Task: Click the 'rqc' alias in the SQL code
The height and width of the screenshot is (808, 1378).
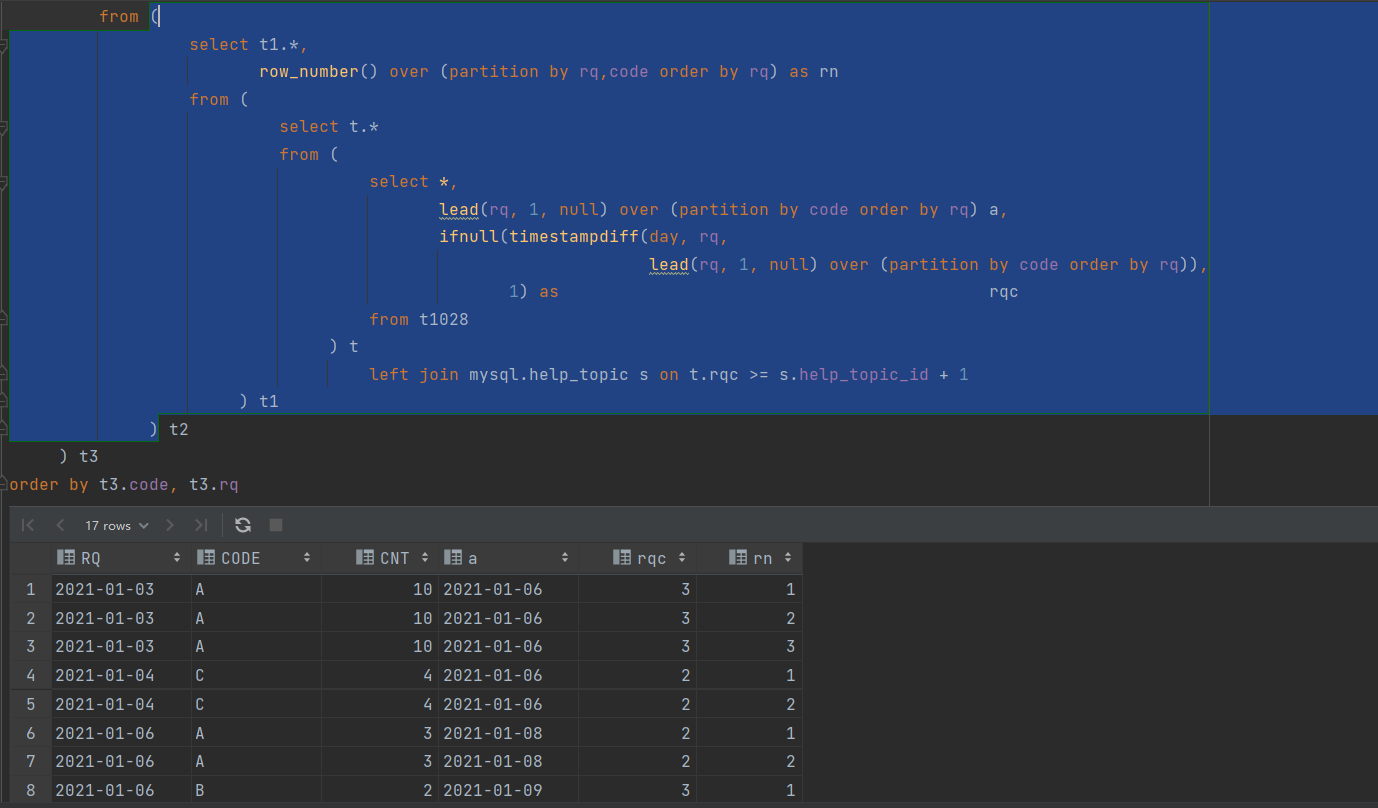Action: [x=1004, y=292]
